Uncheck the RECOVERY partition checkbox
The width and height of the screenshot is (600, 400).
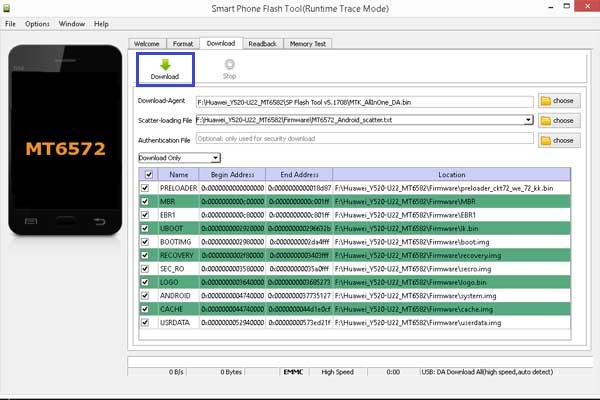click(145, 255)
